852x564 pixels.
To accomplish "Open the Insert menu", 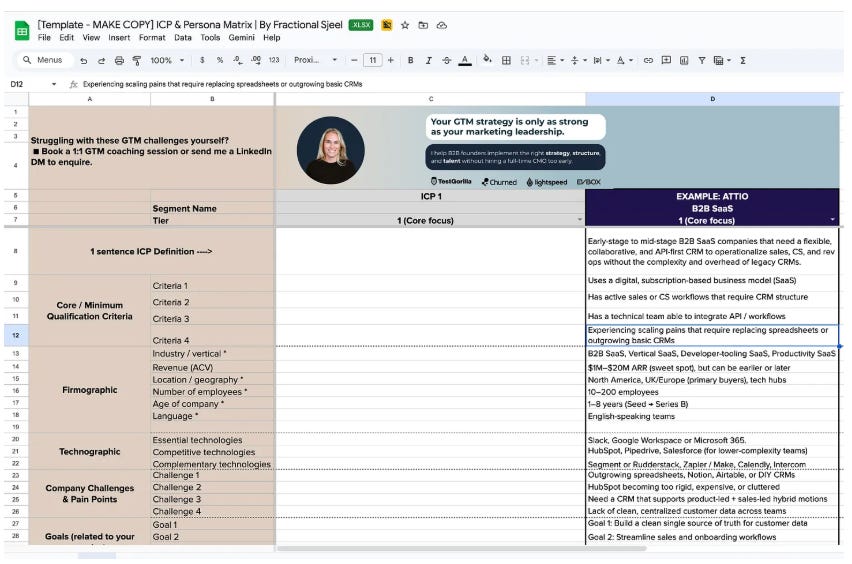I will coord(119,37).
